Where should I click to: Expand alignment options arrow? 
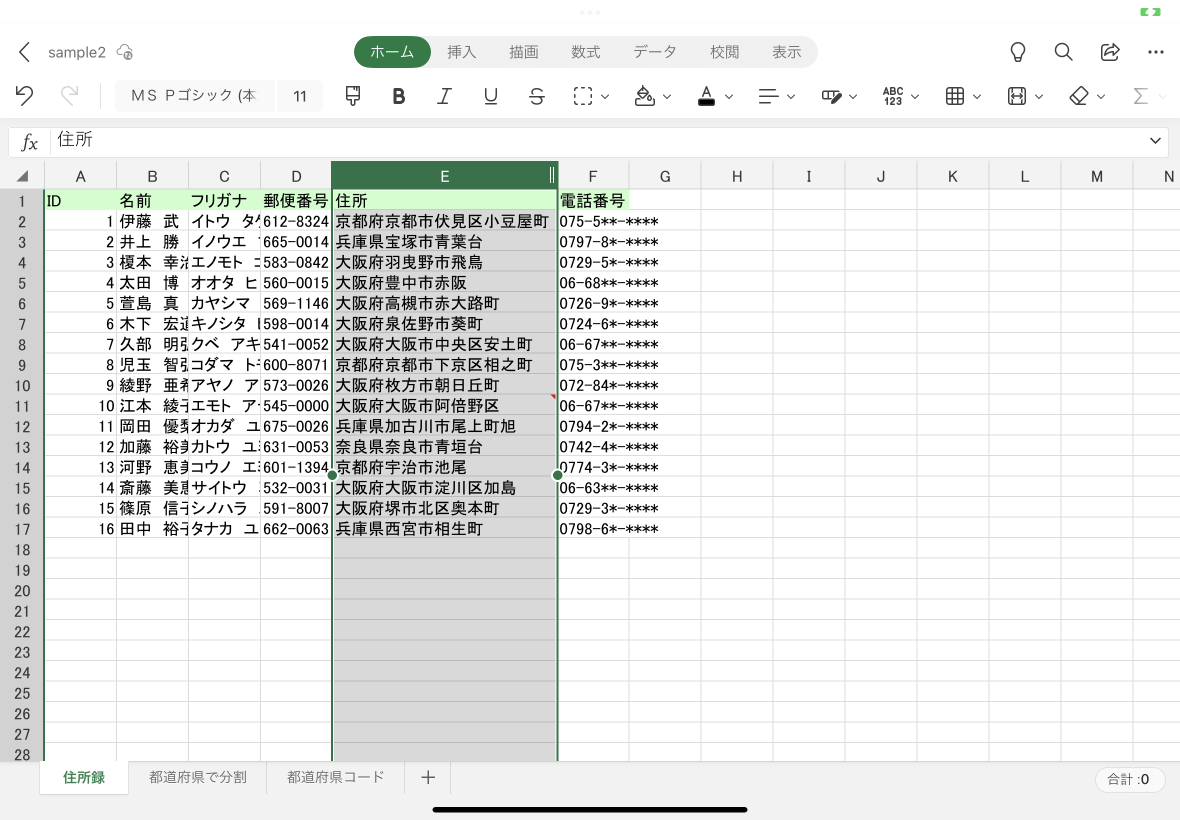click(791, 96)
